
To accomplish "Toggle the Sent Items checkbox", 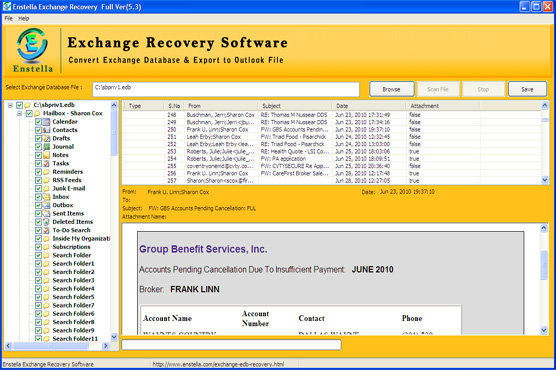I will pos(38,214).
